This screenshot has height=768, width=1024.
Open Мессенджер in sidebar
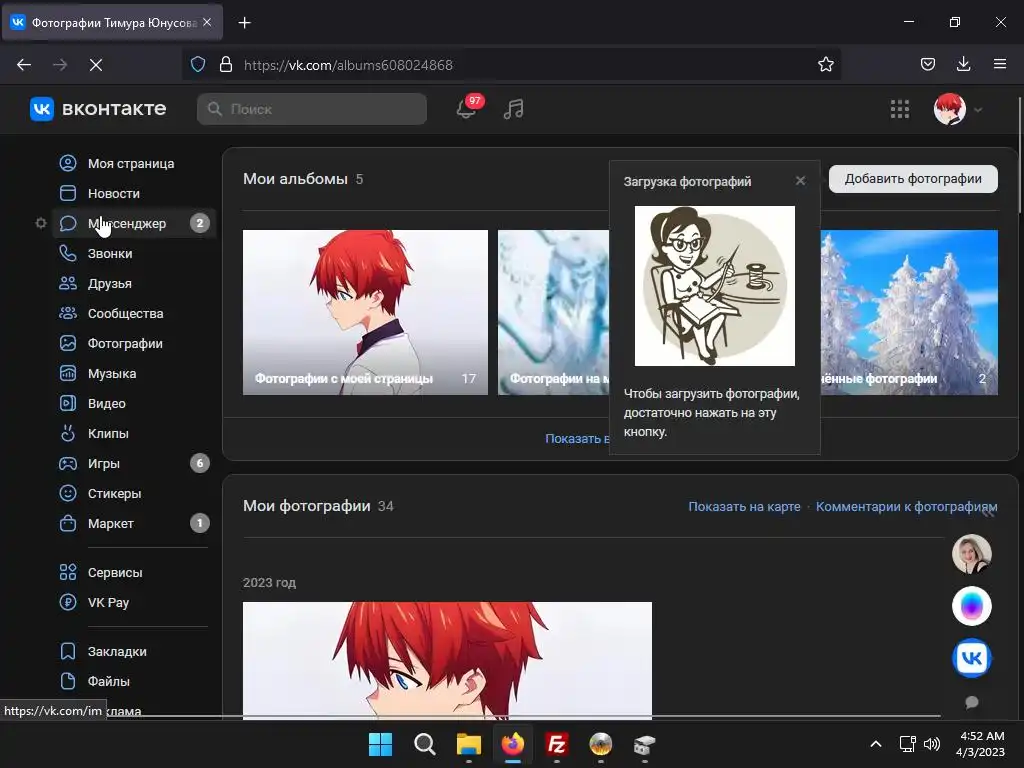pos(134,223)
